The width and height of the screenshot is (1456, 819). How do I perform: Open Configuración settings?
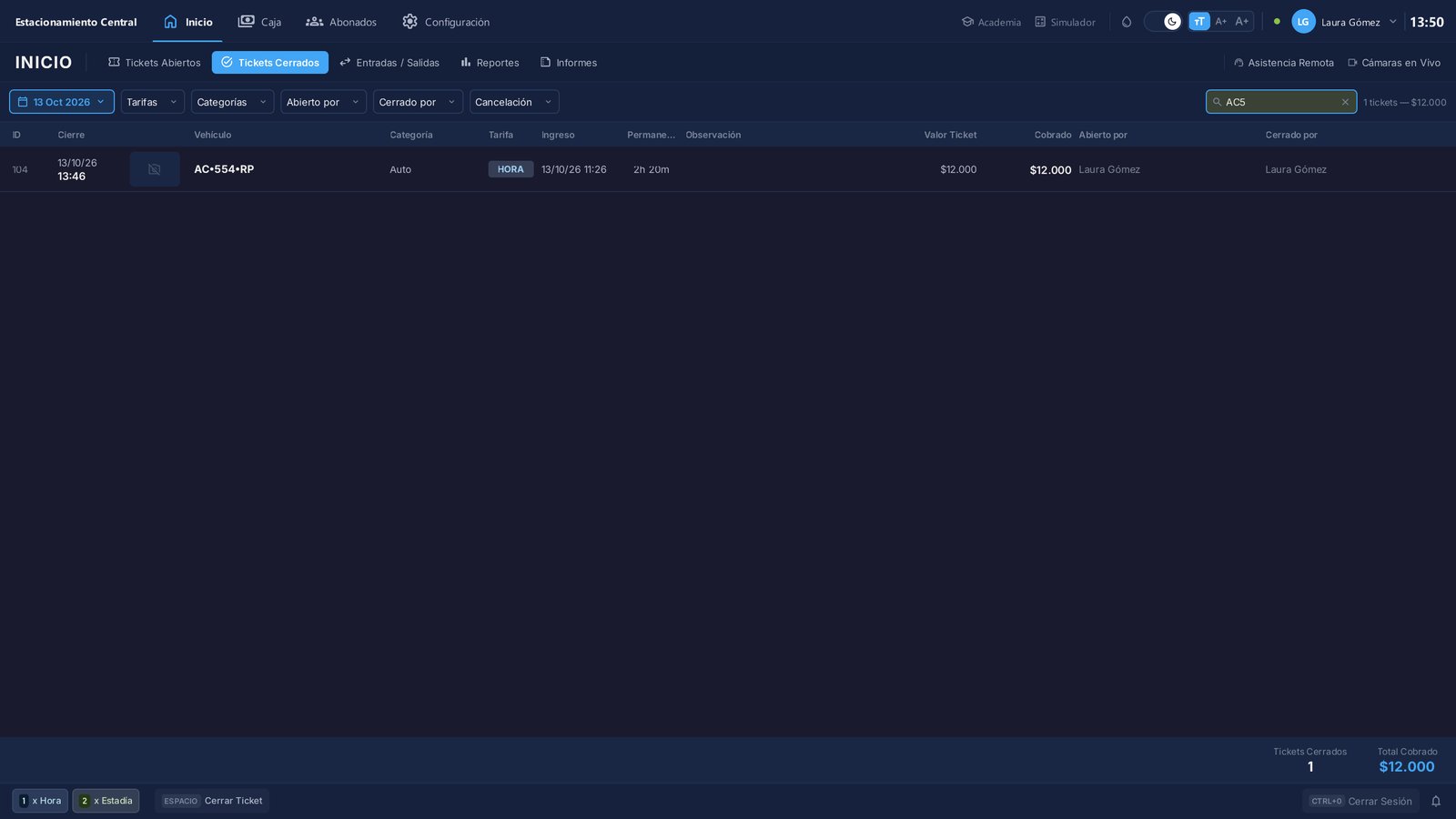pyautogui.click(x=446, y=22)
